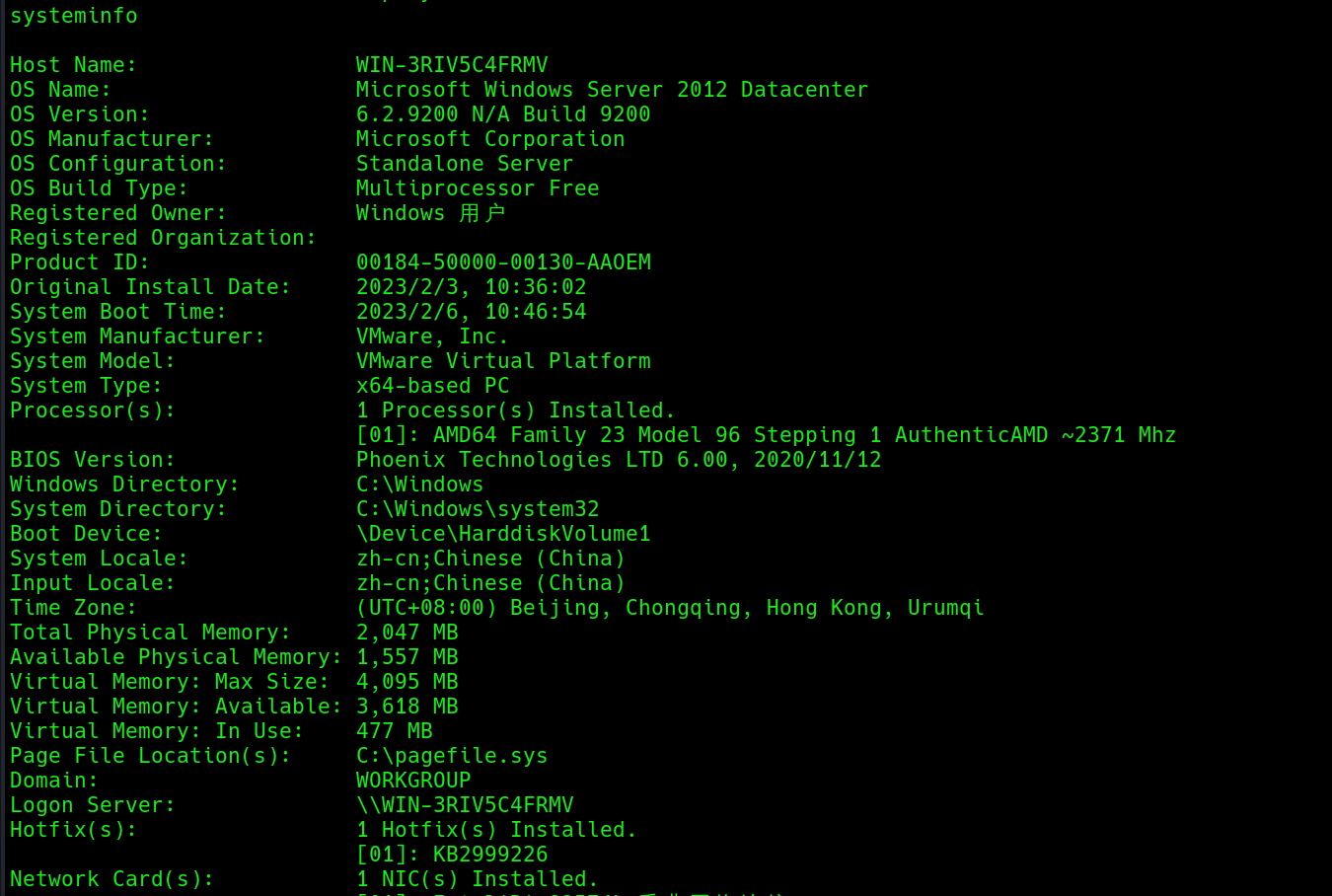Click the C:\pagefile.sys location text
This screenshot has height=896, width=1332.
click(x=451, y=756)
